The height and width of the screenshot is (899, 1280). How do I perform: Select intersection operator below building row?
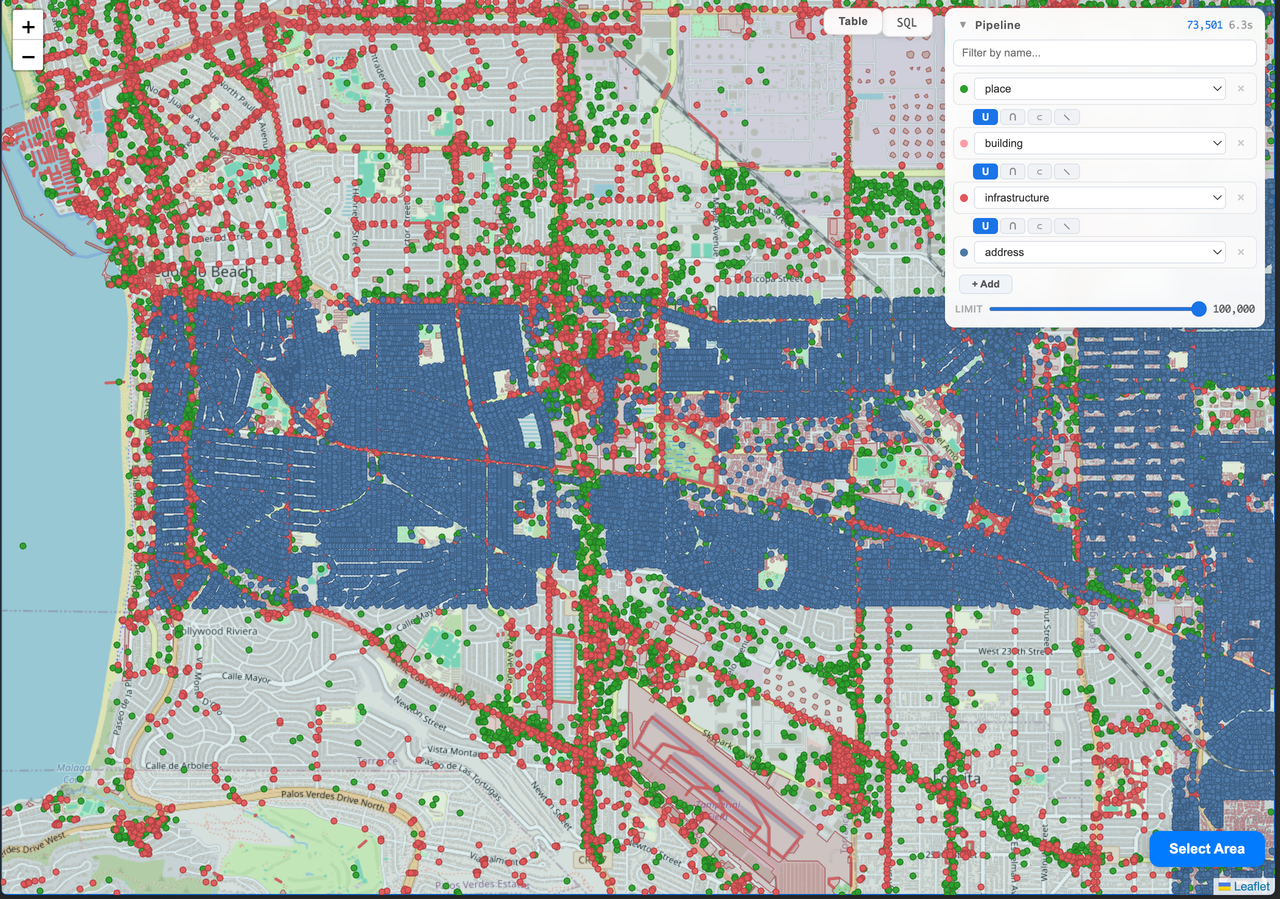[1012, 171]
